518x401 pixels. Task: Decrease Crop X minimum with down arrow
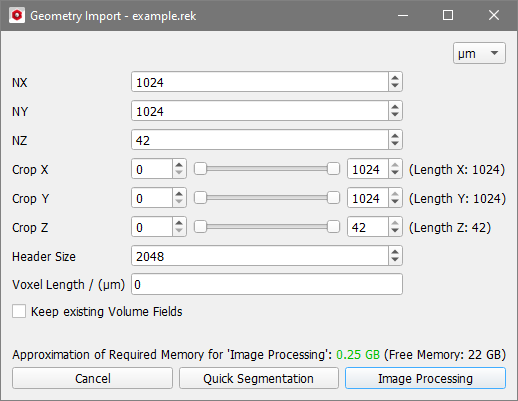point(179,173)
